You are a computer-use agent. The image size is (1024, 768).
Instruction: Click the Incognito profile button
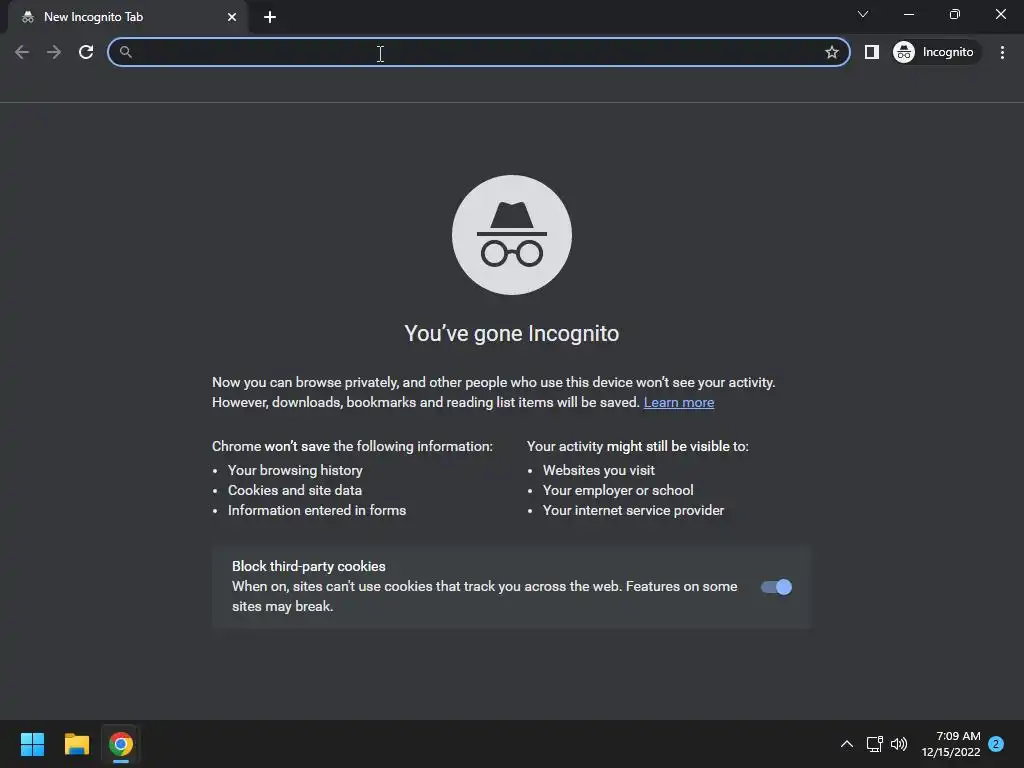pos(936,52)
